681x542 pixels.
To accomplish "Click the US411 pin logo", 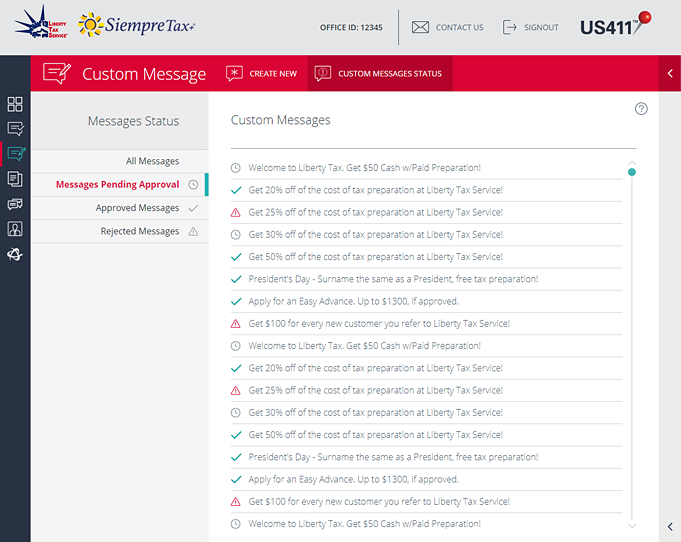I will [x=615, y=24].
